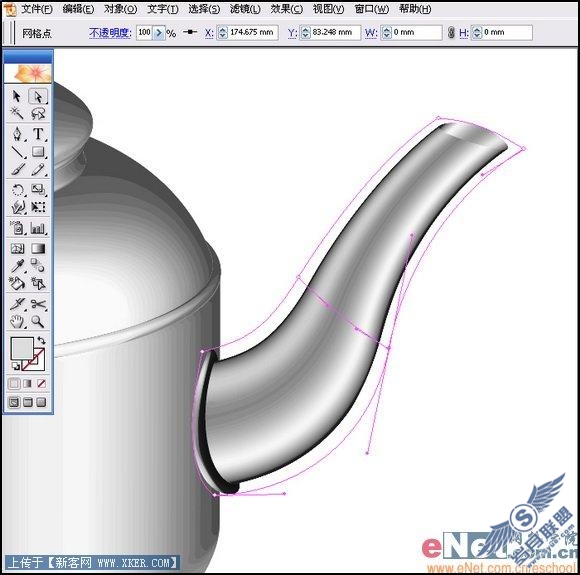Open the 窗口(W) menu
This screenshot has height=575, width=580.
tap(371, 9)
